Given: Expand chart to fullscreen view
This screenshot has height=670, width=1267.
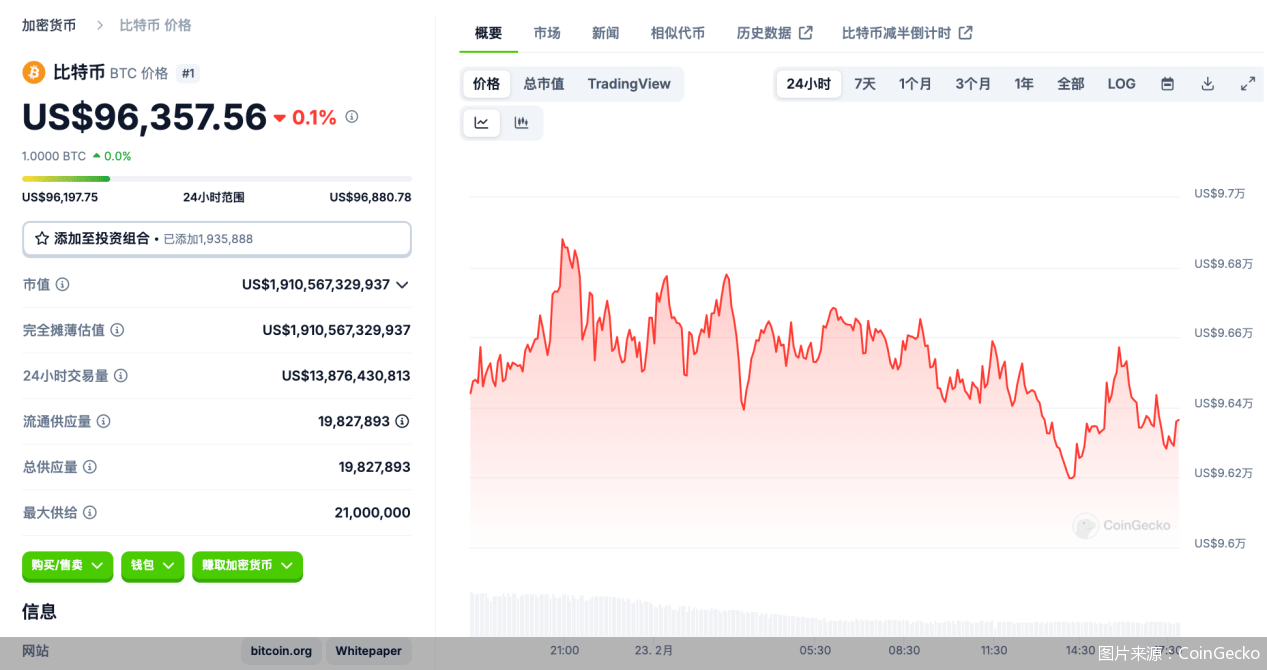Looking at the screenshot, I should pyautogui.click(x=1247, y=84).
